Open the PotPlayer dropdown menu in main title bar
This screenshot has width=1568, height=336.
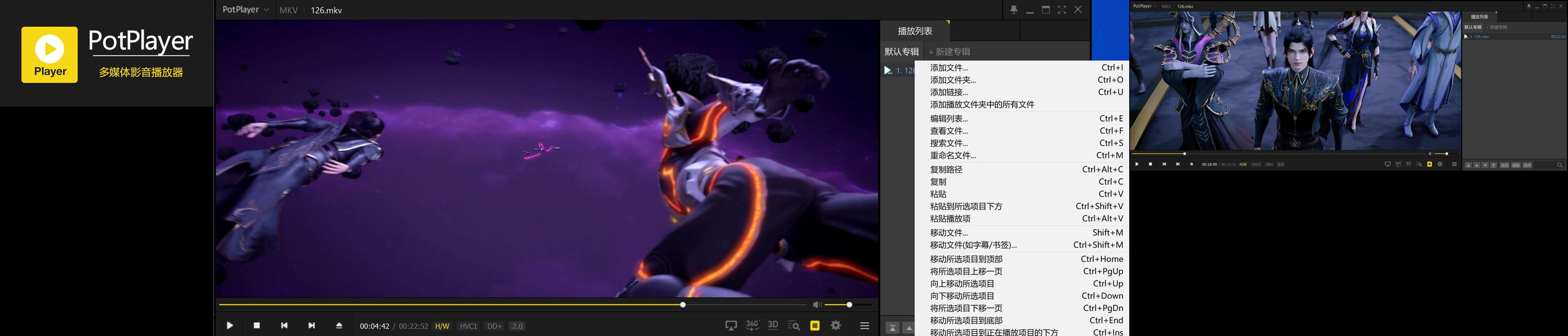tap(245, 10)
